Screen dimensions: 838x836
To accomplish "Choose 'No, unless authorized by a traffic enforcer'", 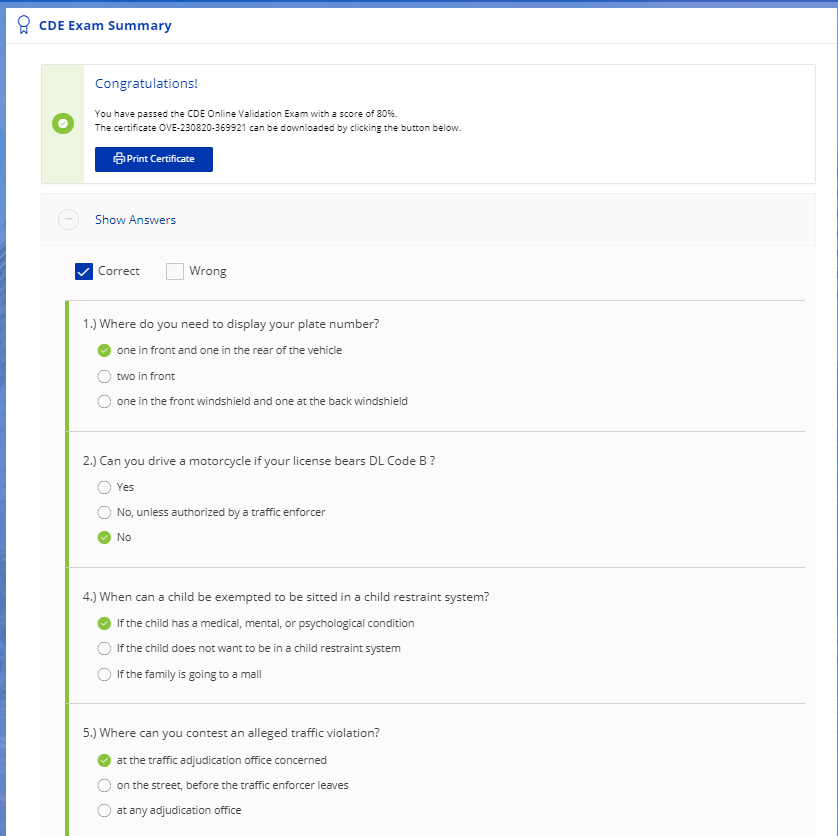I will tap(104, 512).
